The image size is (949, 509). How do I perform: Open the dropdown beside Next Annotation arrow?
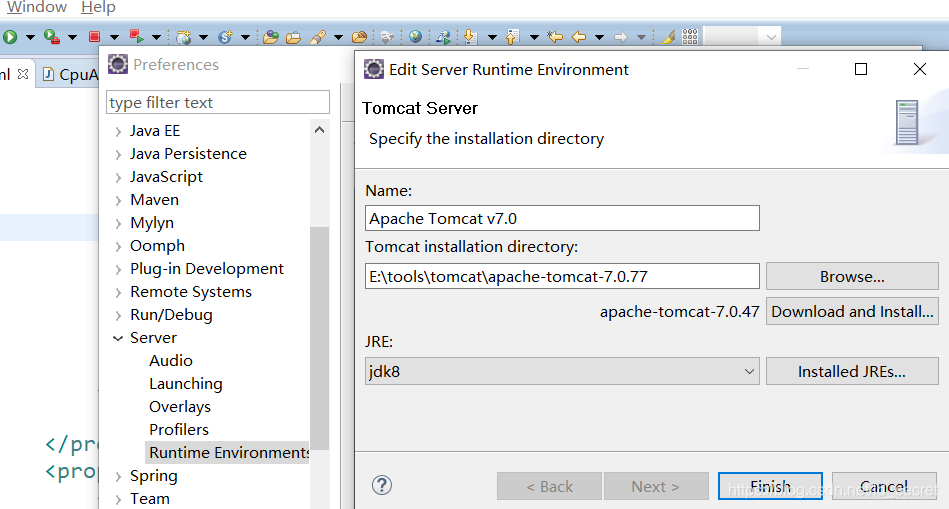coord(492,38)
